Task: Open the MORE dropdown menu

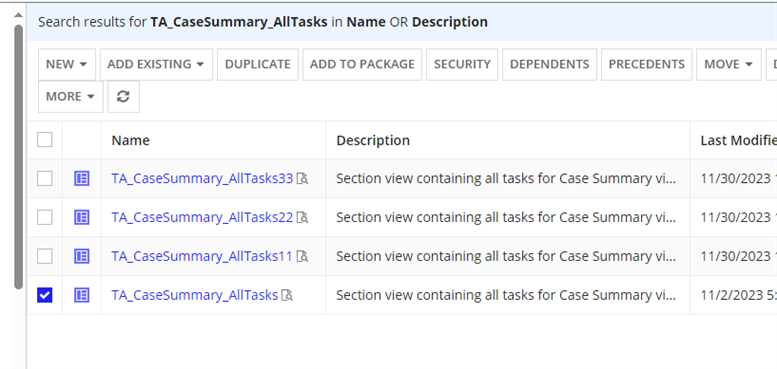Action: 70,97
